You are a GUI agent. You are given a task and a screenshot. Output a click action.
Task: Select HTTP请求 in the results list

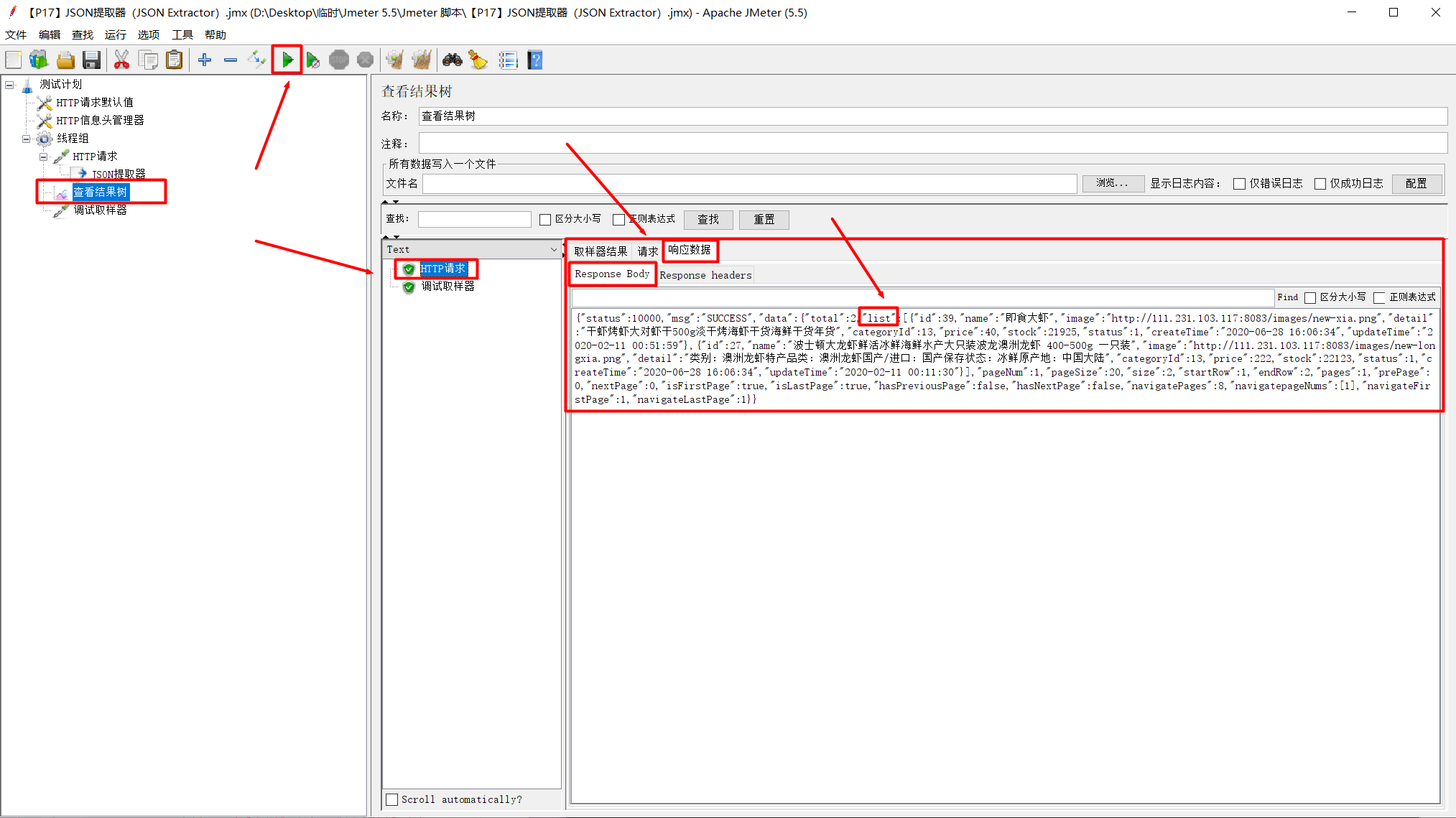[443, 269]
